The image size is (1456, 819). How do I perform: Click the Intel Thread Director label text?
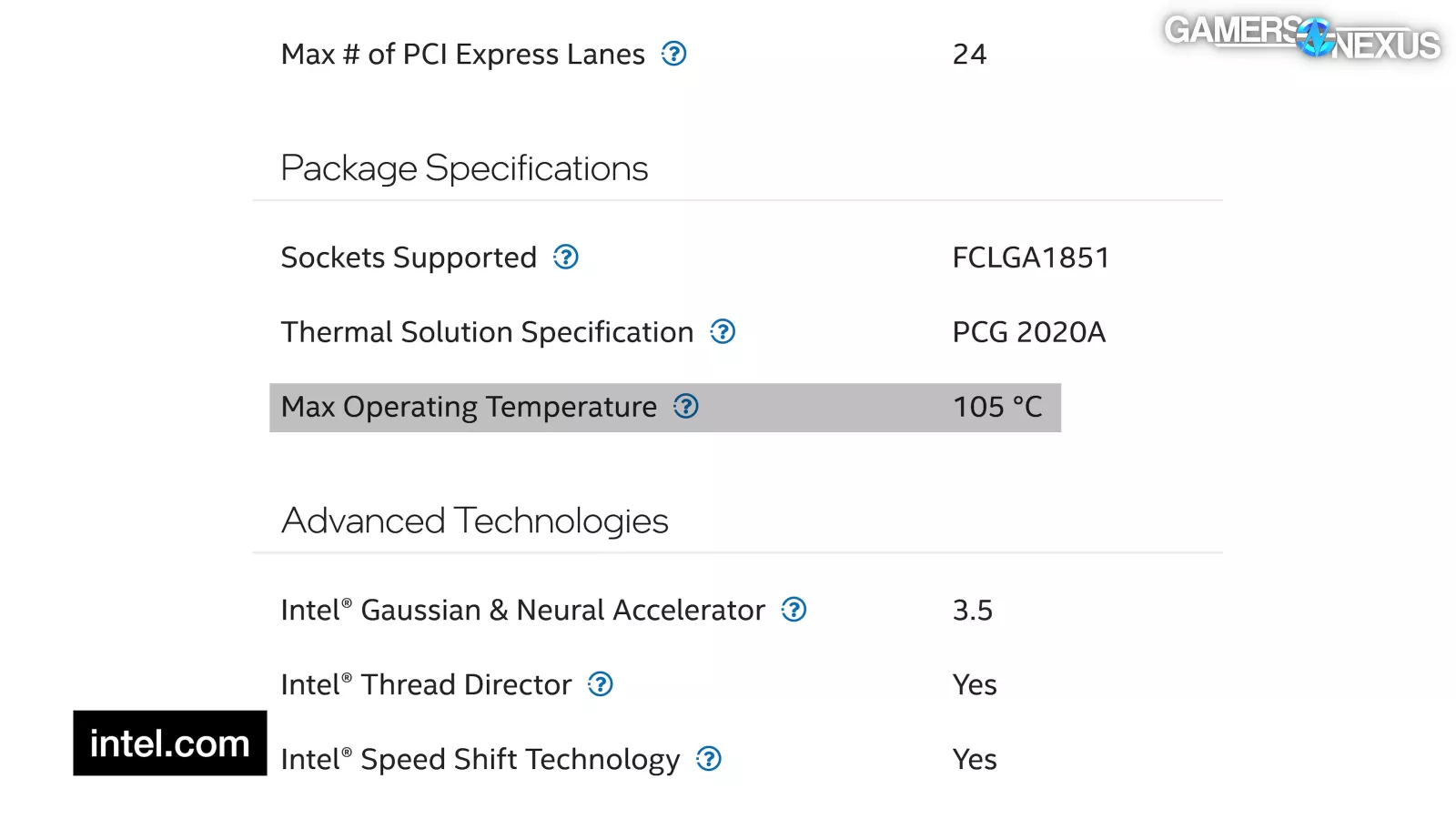[x=426, y=684]
